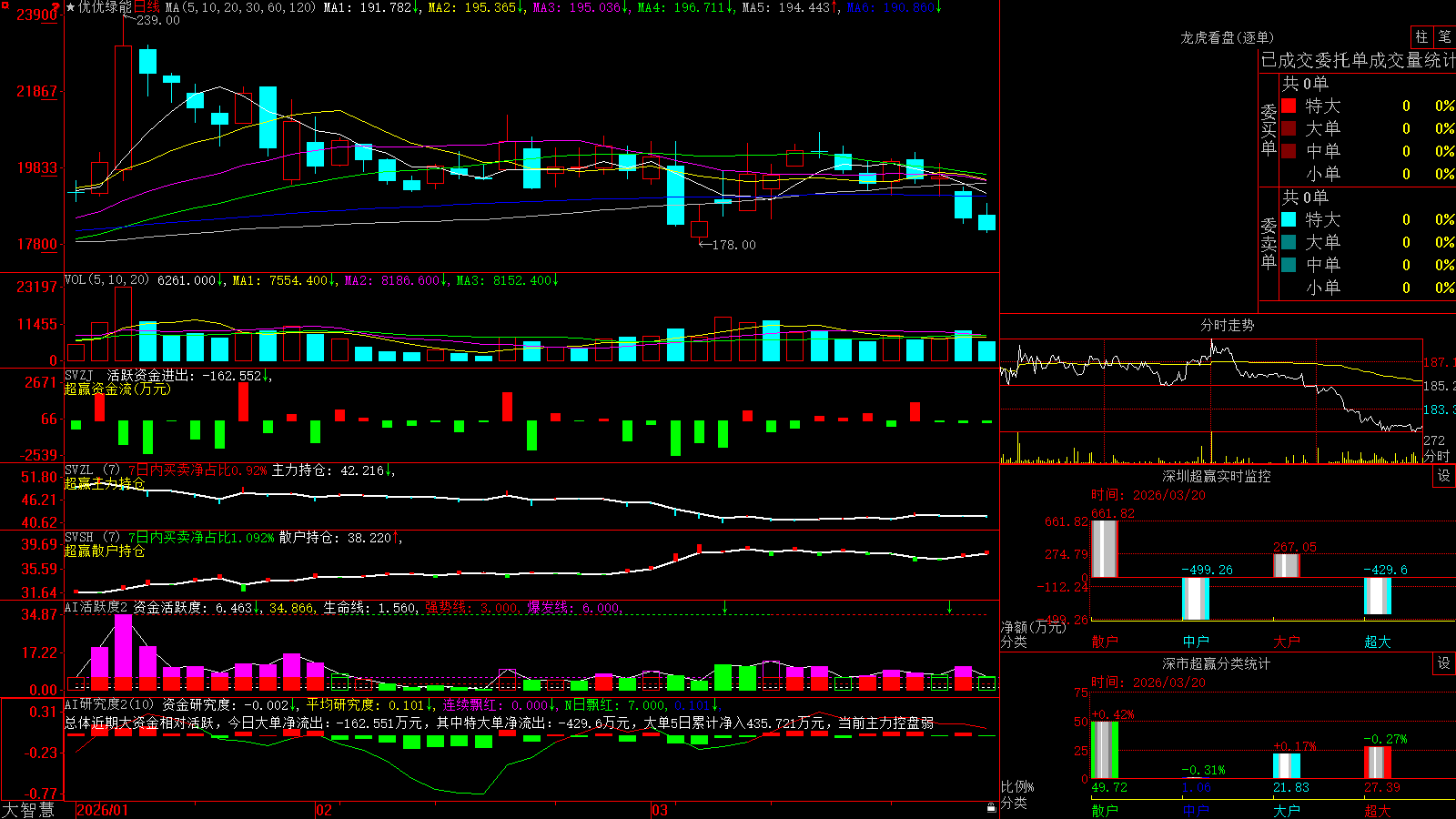Click the 661.82 散户 bar in 实时监控
Screen dimensions: 1456x819
[x=1104, y=549]
